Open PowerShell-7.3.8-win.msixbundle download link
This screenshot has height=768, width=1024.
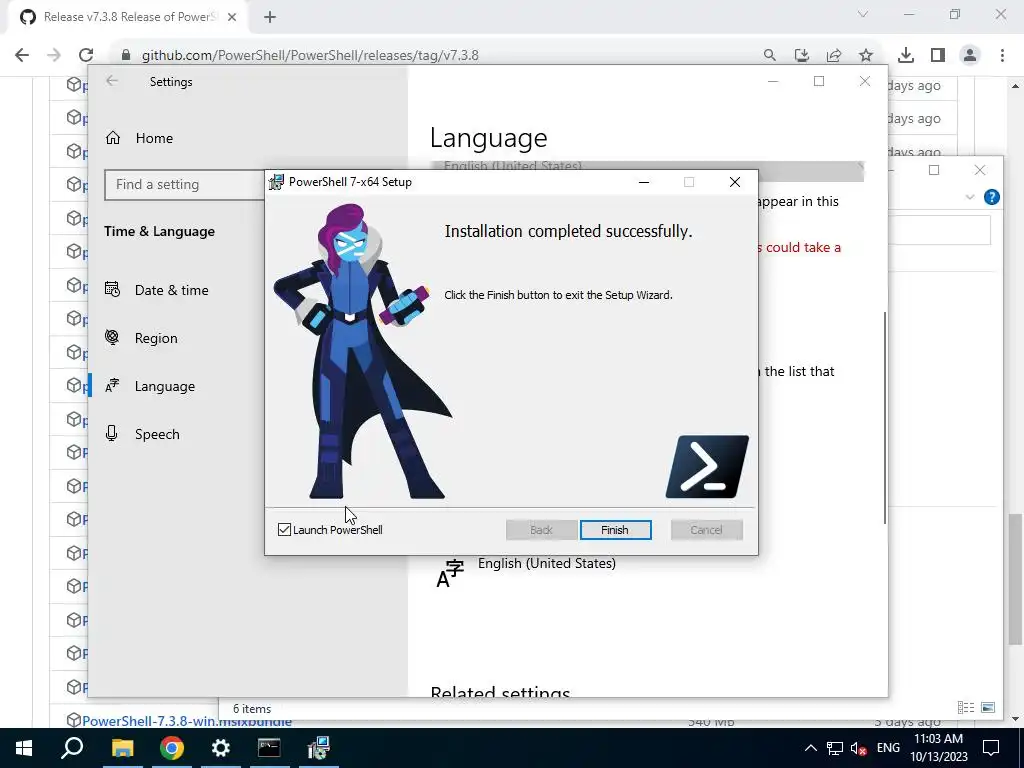click(x=187, y=721)
